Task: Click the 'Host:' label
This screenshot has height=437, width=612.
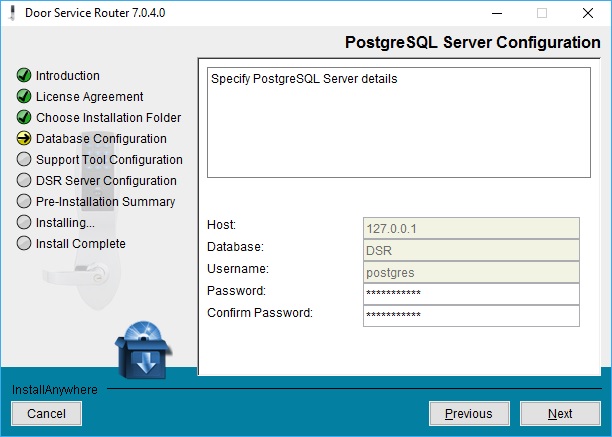Action: (221, 225)
